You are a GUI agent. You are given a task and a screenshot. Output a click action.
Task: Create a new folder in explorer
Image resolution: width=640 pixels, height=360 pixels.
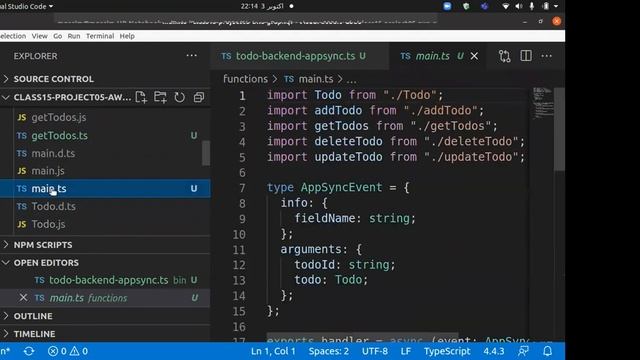point(160,97)
